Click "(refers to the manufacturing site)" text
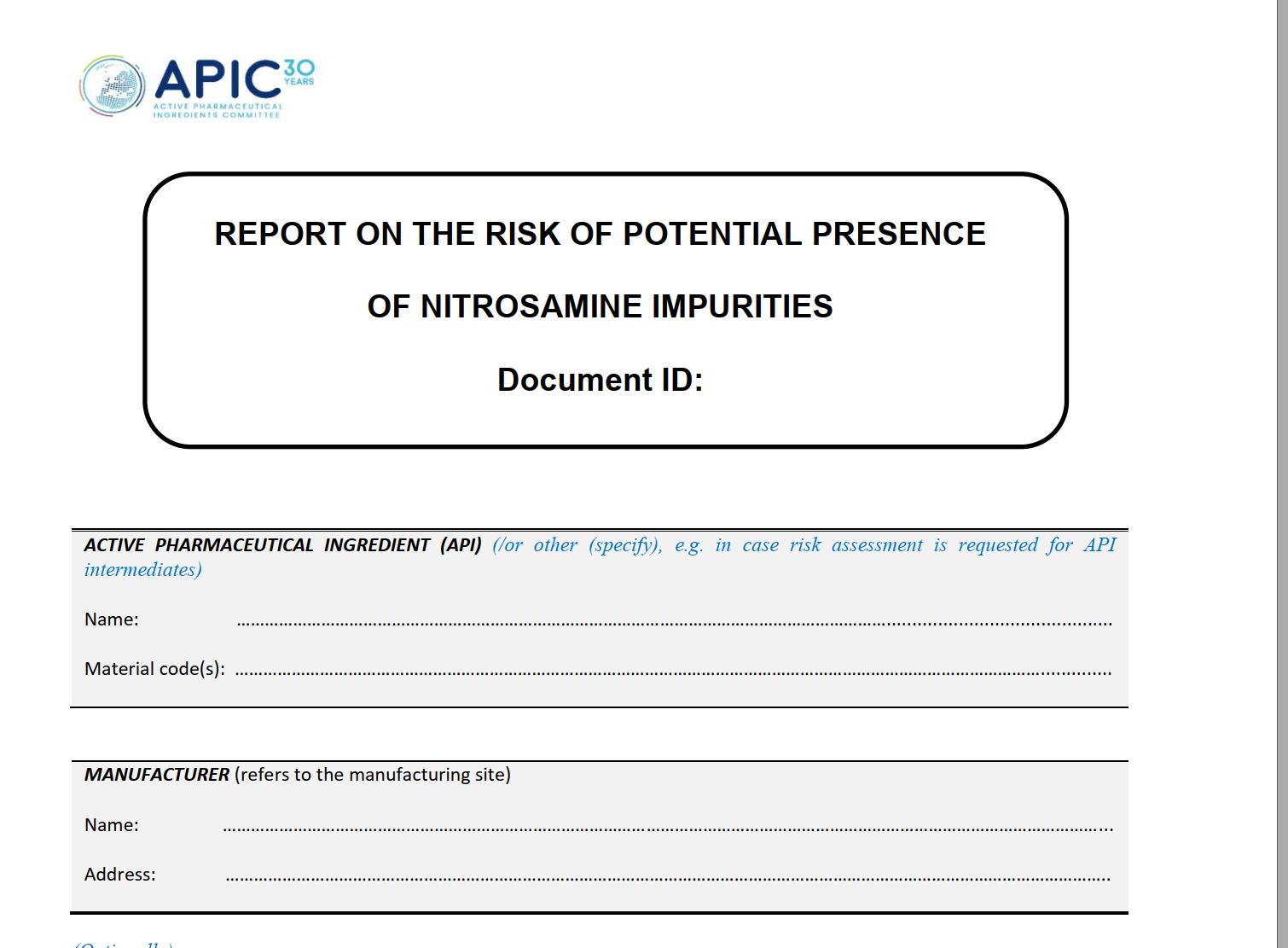The image size is (1288, 948). pyautogui.click(x=373, y=775)
